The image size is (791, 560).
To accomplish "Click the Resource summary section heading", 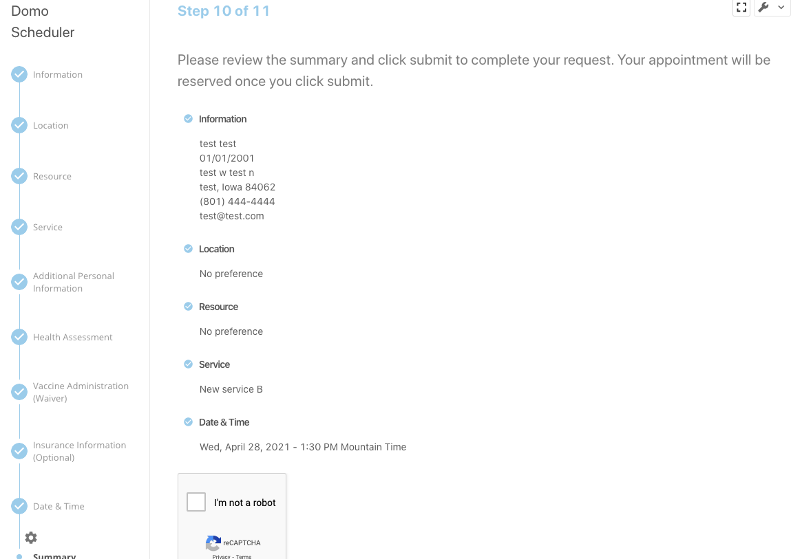I will (x=218, y=307).
